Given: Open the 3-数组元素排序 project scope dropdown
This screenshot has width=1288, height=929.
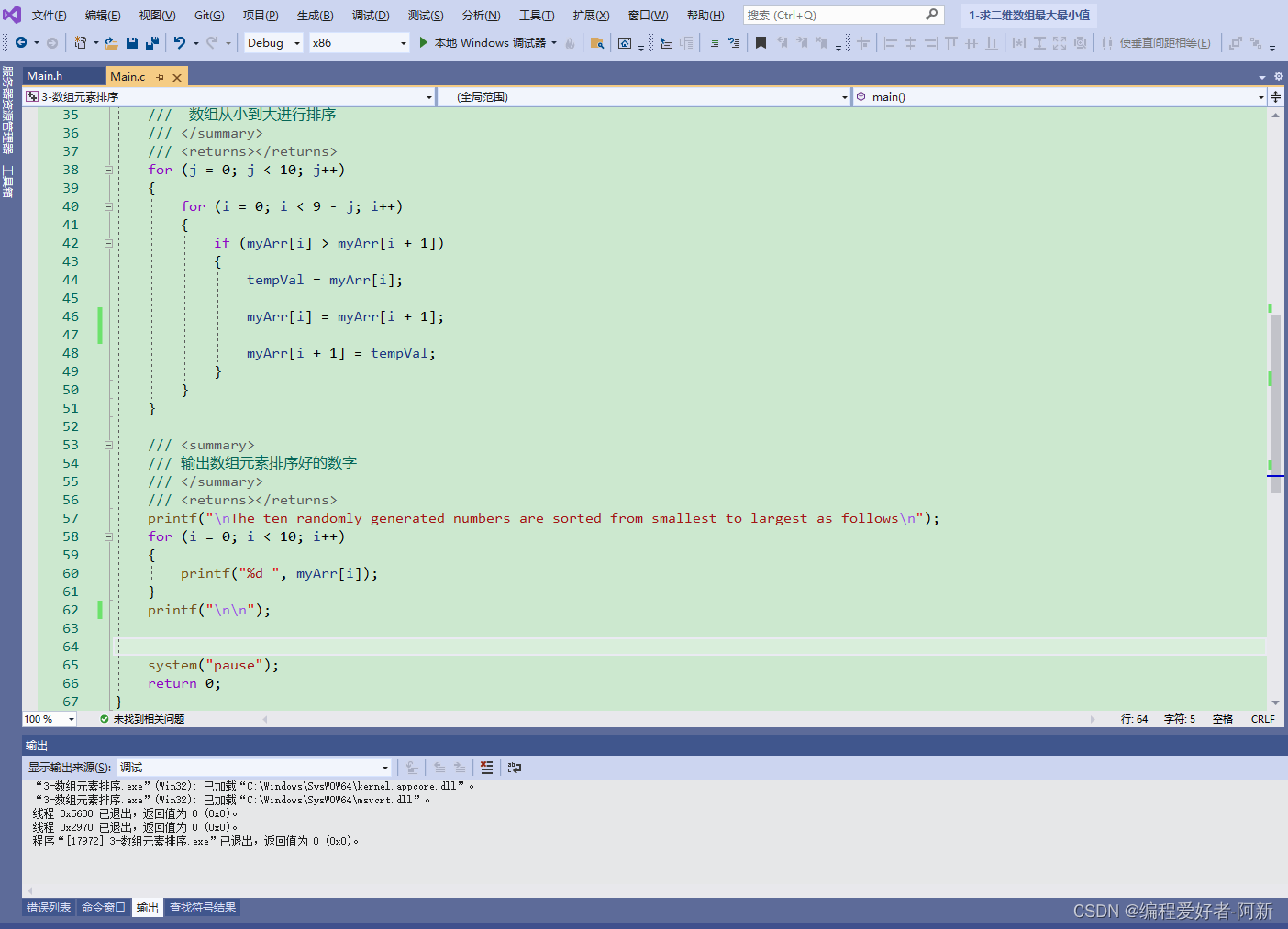Looking at the screenshot, I should [229, 96].
